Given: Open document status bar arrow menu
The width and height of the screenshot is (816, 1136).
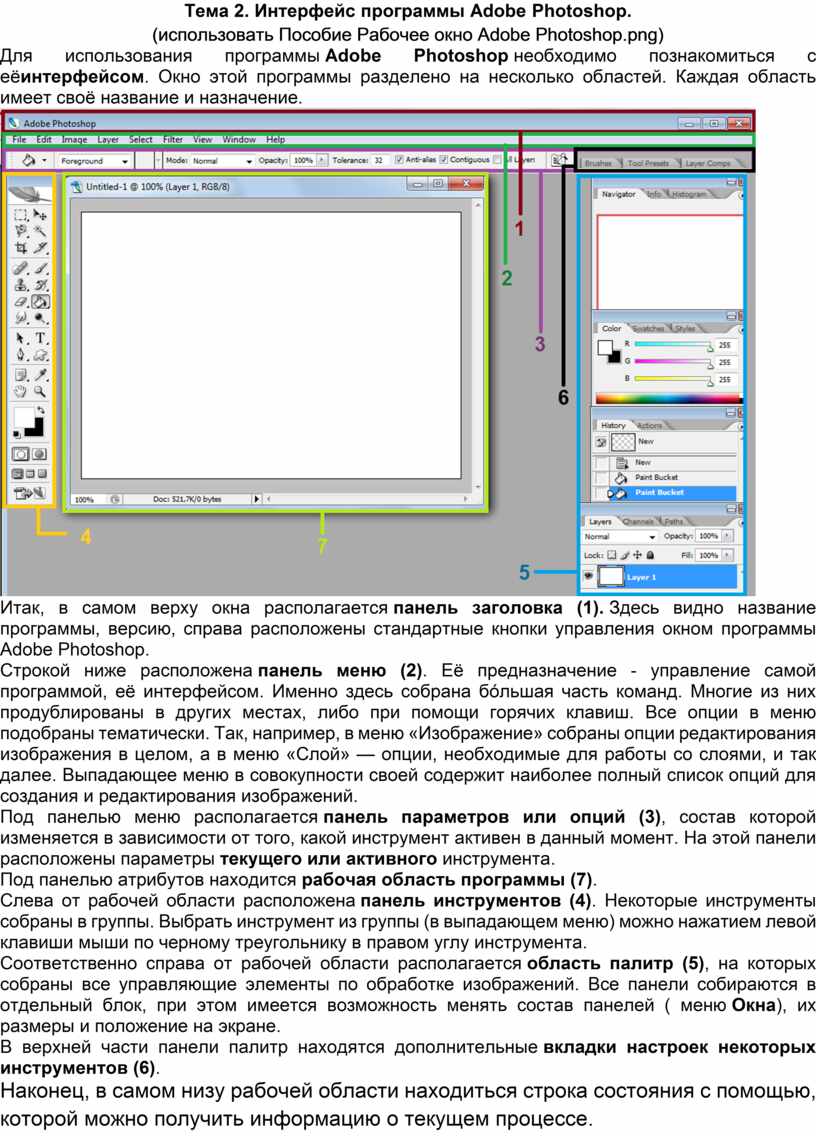Looking at the screenshot, I should coord(256,499).
